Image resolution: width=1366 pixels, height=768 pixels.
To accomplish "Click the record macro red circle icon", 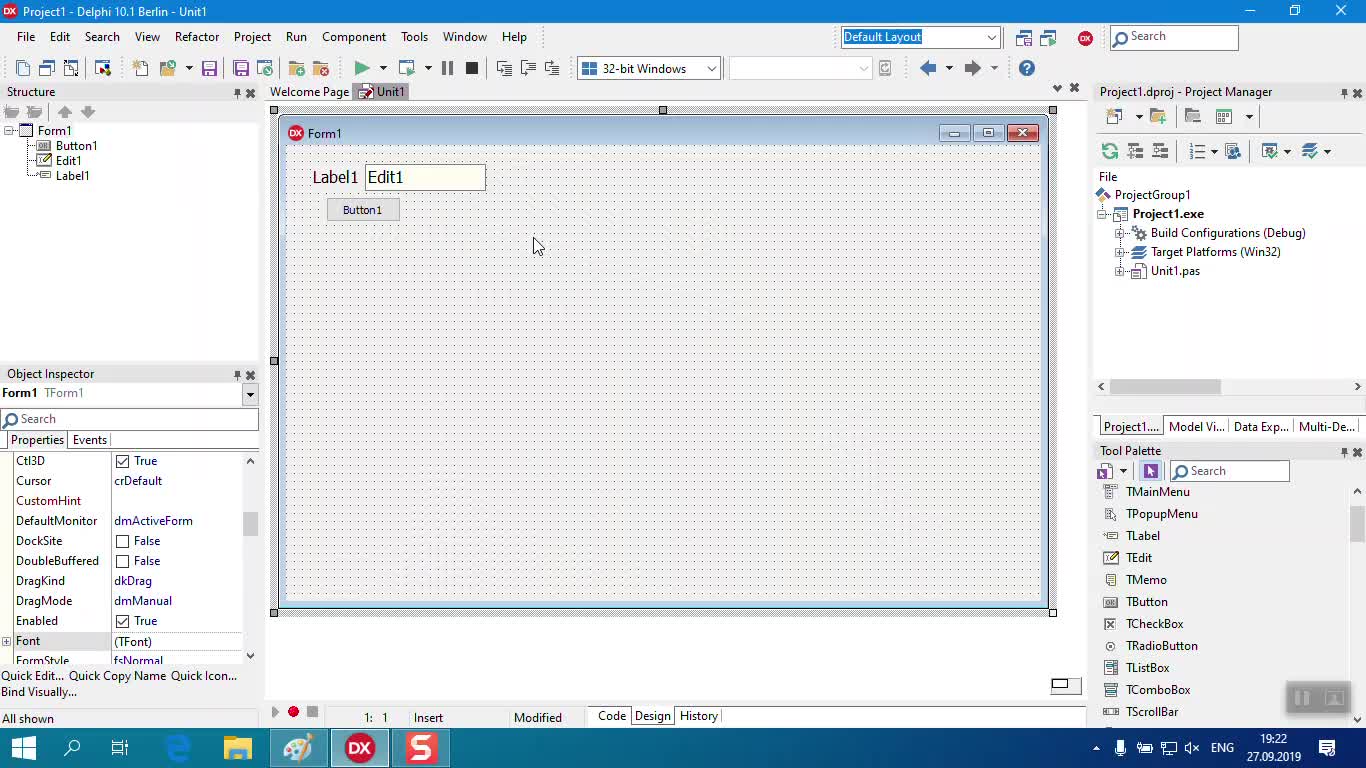I will pyautogui.click(x=293, y=712).
